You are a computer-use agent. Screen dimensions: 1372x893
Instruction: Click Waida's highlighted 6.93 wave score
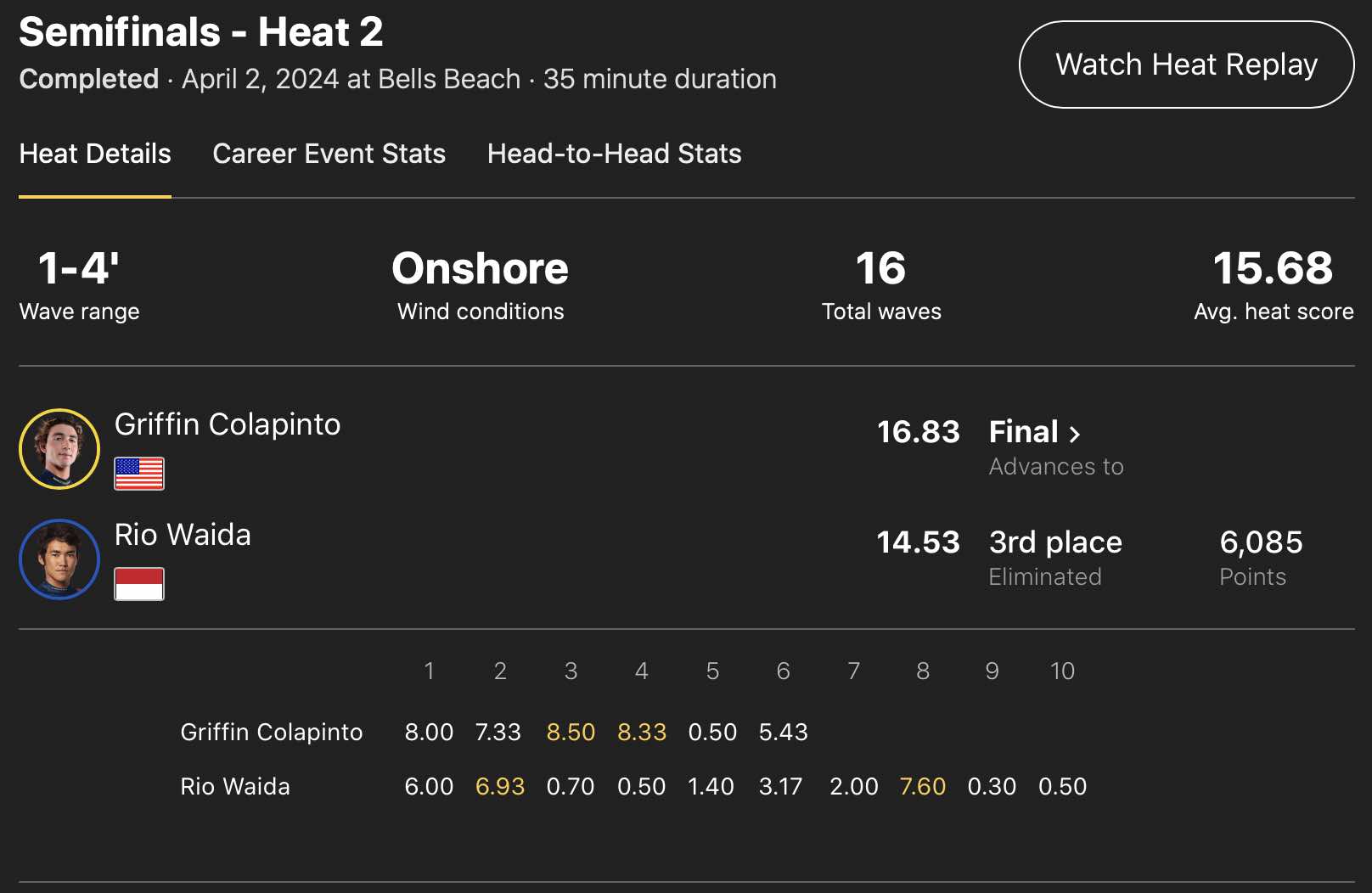pos(500,786)
